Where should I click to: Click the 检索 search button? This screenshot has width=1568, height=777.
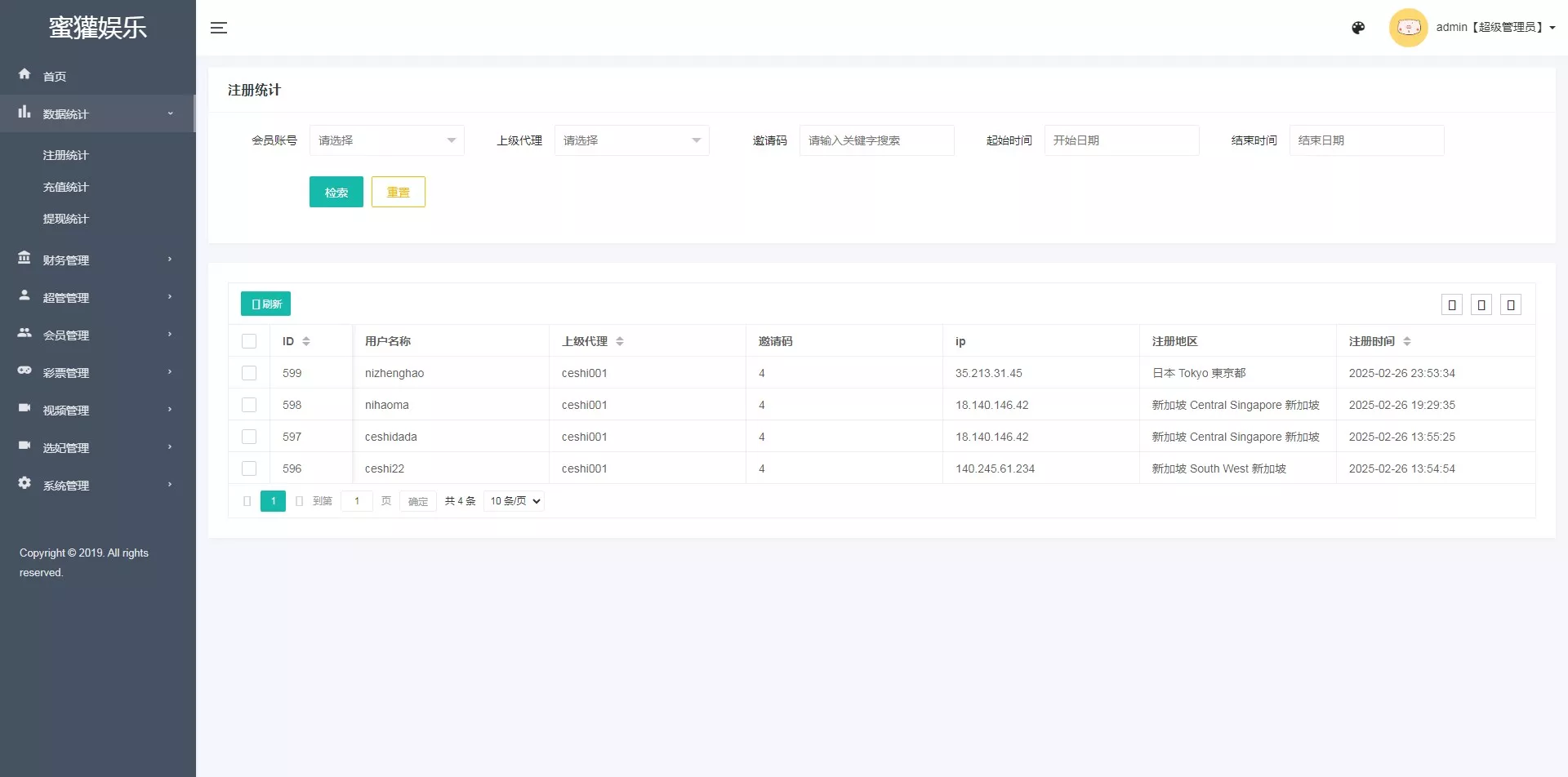pyautogui.click(x=336, y=192)
